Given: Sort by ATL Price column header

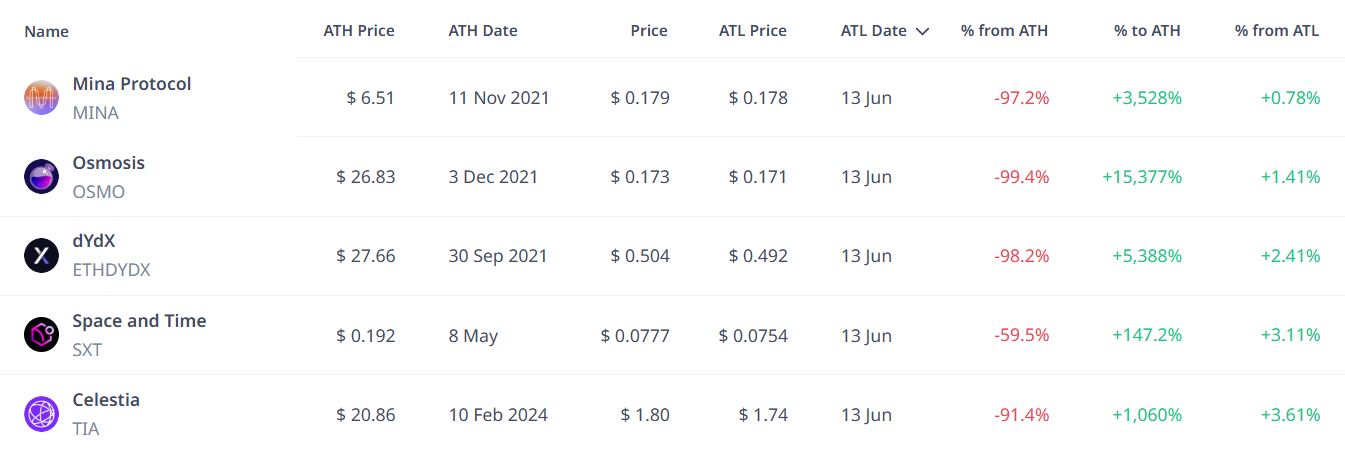Looking at the screenshot, I should pyautogui.click(x=753, y=30).
